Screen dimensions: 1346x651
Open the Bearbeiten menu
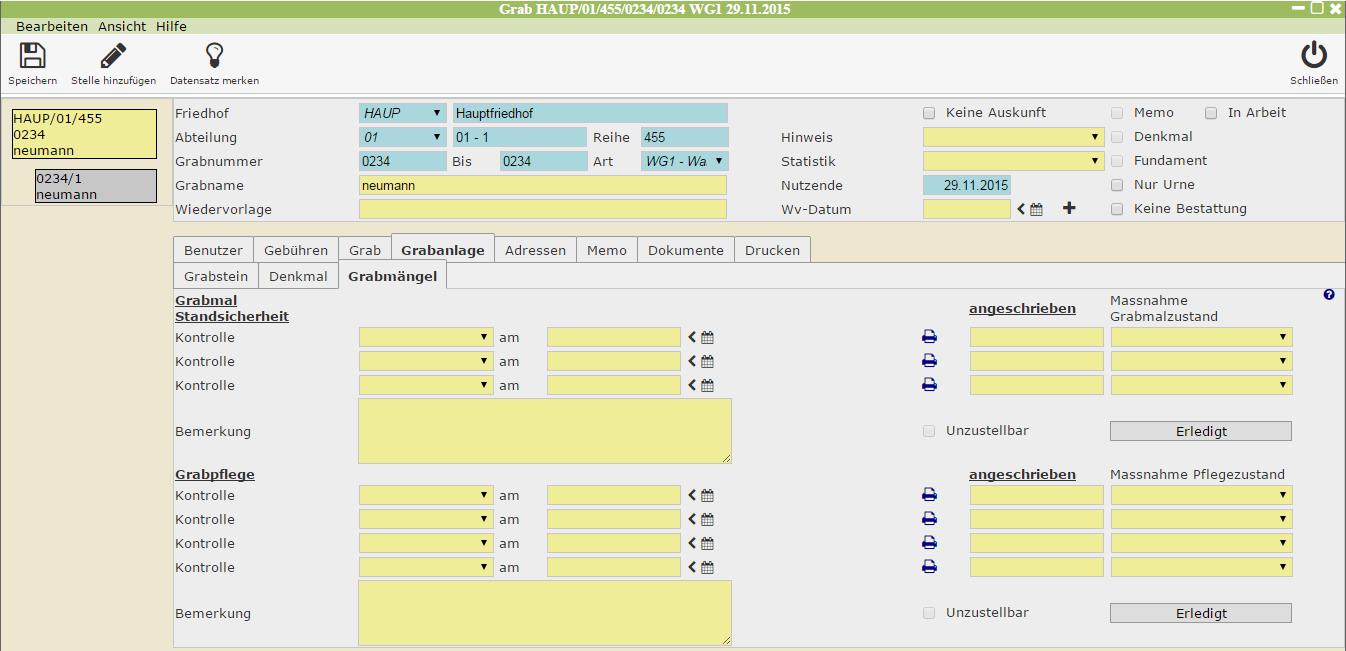coord(52,26)
